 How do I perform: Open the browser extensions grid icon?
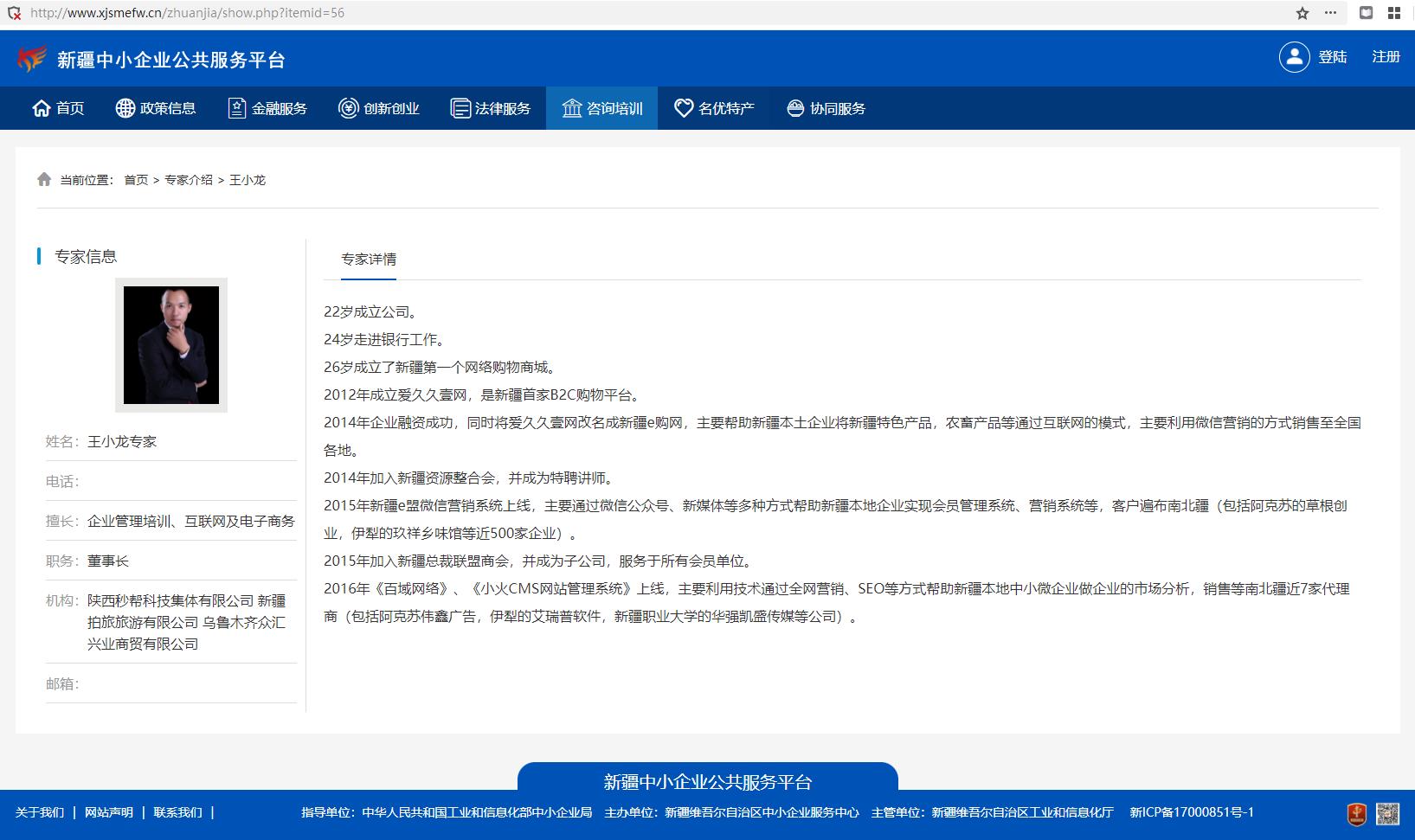[x=1393, y=13]
